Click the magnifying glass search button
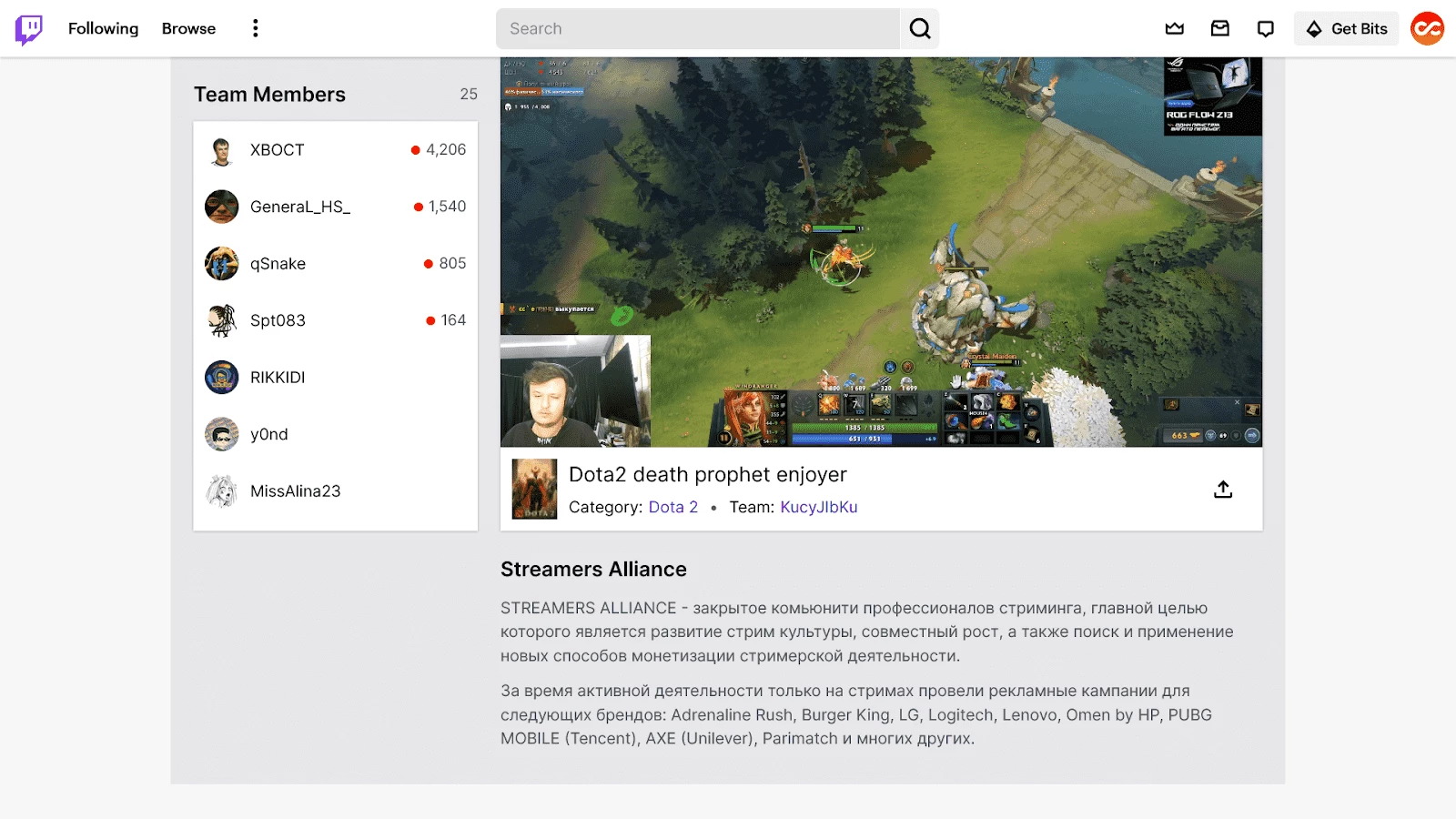This screenshot has width=1456, height=819. [x=920, y=28]
